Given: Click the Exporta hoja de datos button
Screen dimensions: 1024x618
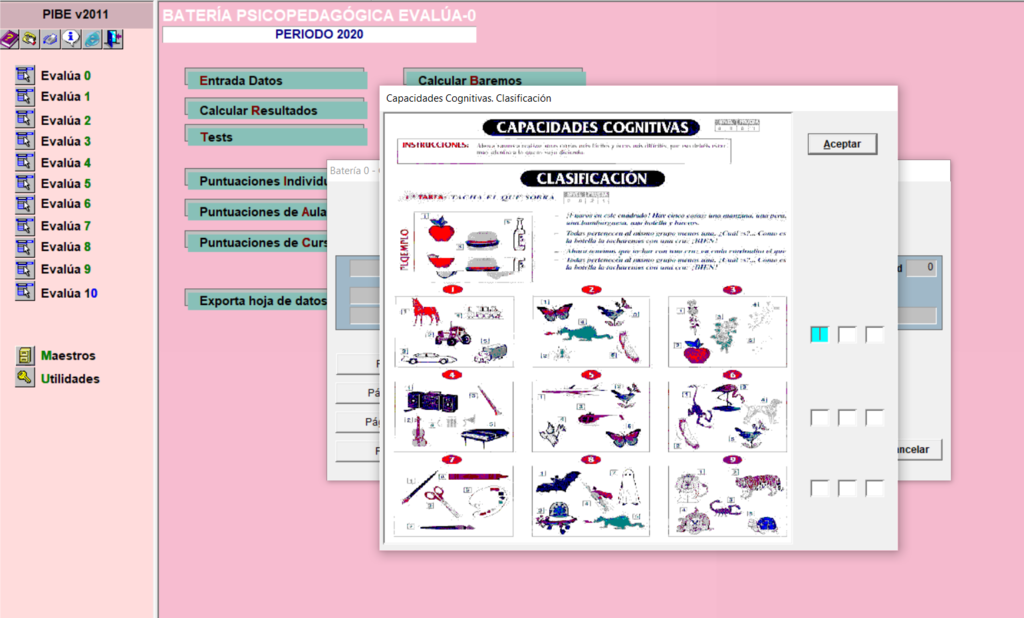Looking at the screenshot, I should 257,300.
